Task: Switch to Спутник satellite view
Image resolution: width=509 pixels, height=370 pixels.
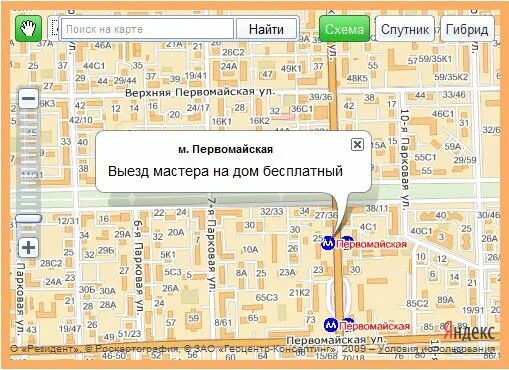Action: click(x=405, y=29)
